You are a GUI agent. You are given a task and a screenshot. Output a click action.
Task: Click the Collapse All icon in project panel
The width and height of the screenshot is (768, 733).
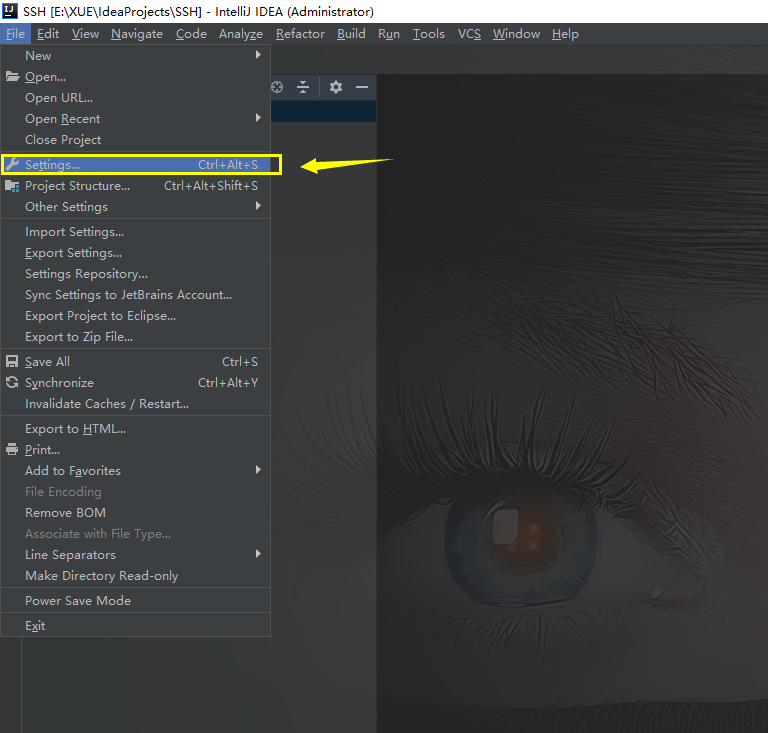pyautogui.click(x=303, y=87)
